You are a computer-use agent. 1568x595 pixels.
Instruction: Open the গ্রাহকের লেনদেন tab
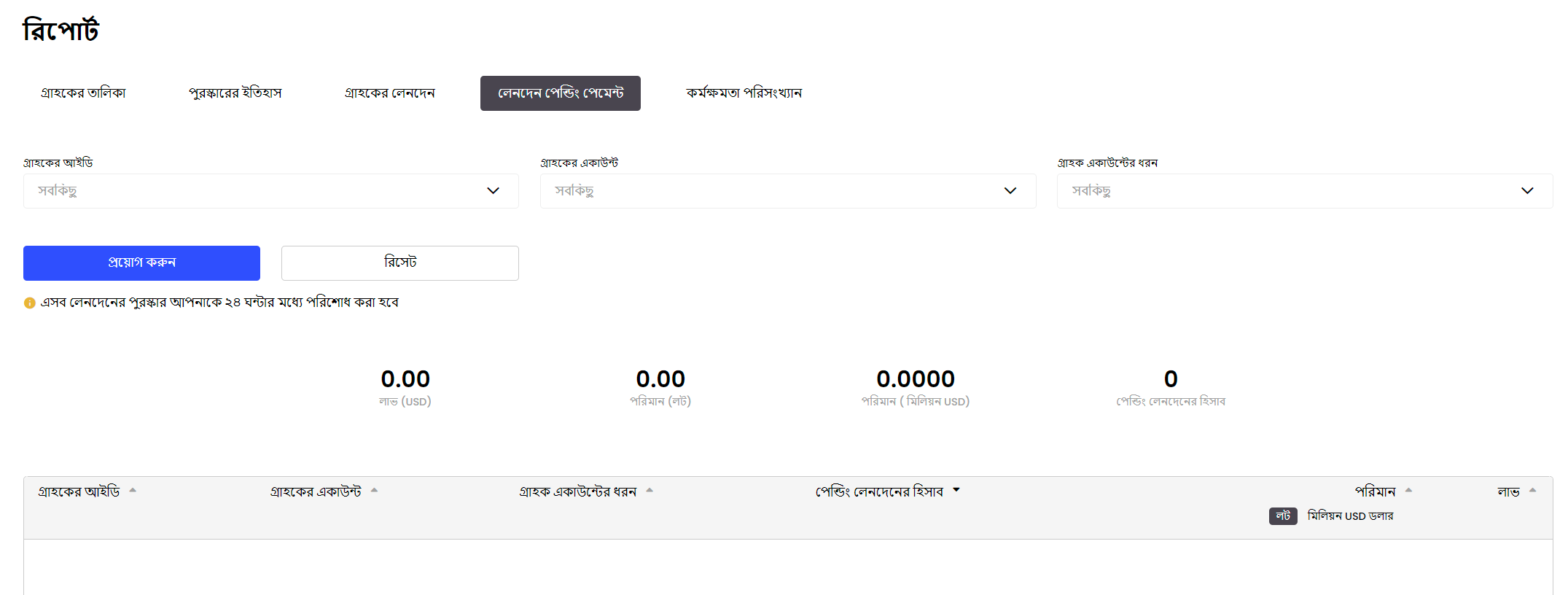(389, 93)
